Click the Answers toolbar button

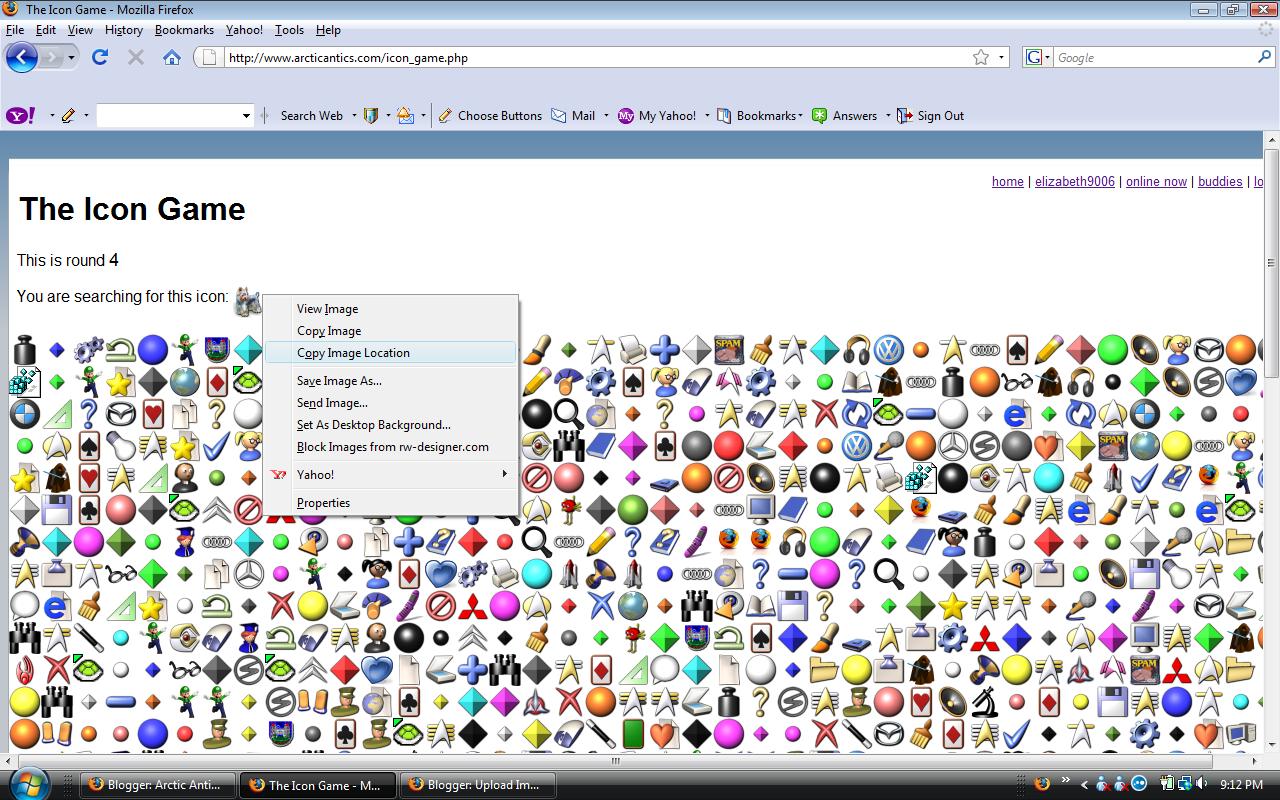[x=845, y=116]
